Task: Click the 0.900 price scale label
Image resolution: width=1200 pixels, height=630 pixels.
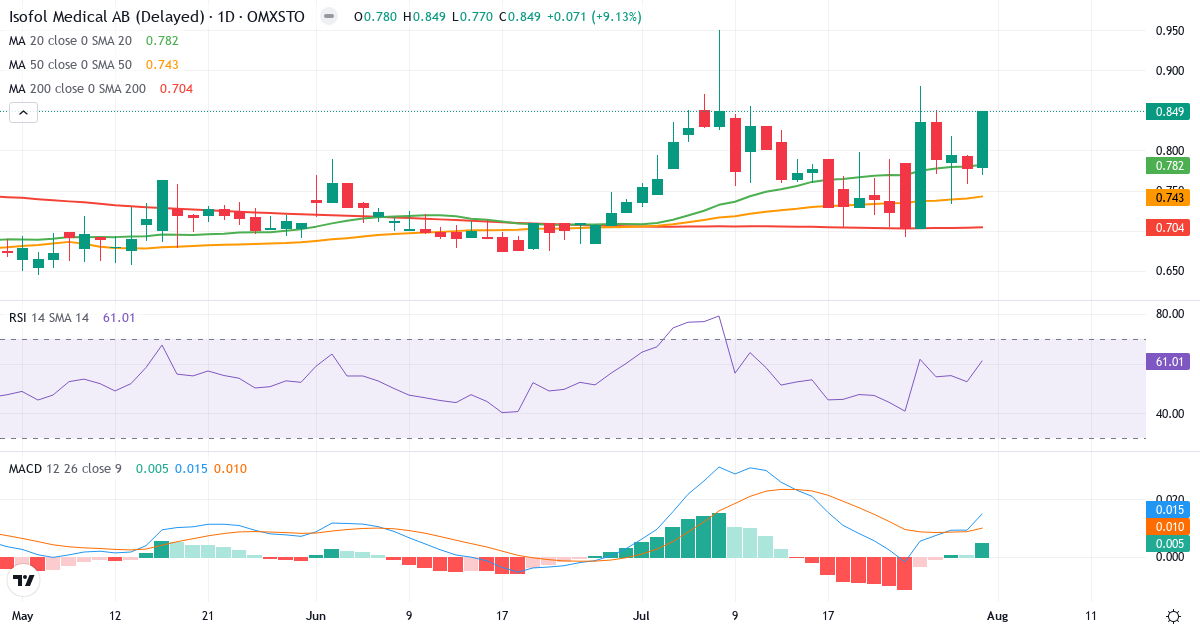Action: point(1170,71)
